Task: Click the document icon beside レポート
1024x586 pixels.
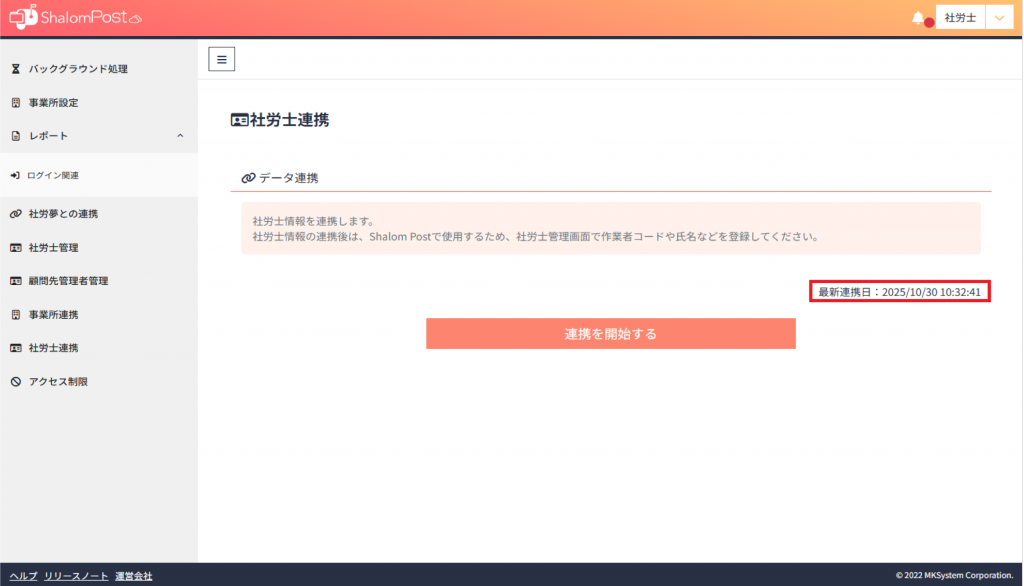Action: (x=15, y=136)
